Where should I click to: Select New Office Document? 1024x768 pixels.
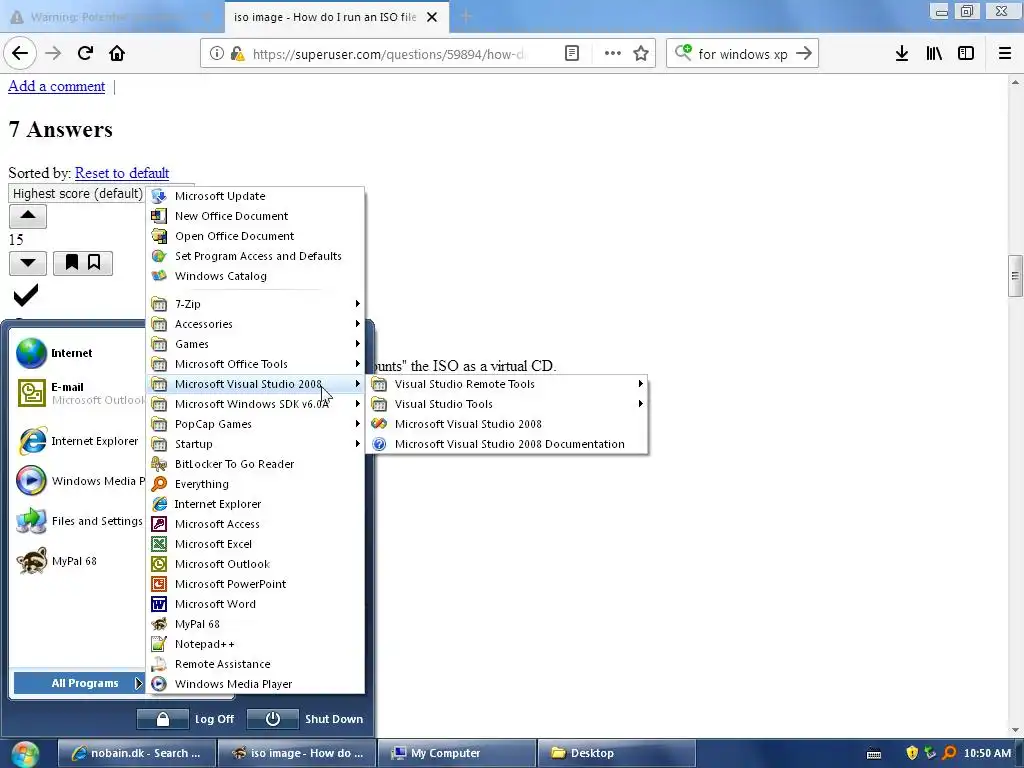(x=255, y=216)
